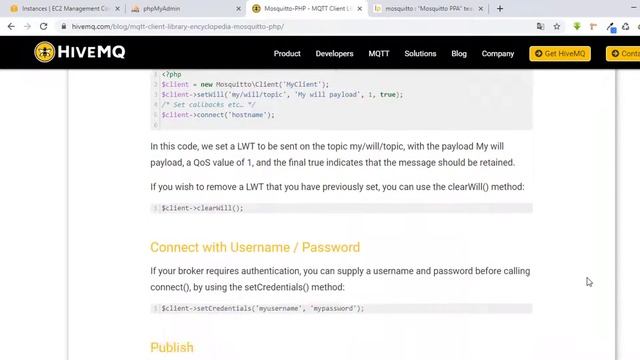Viewport: 640px width, 360px height.
Task: Open the Company menu
Action: [x=498, y=53]
